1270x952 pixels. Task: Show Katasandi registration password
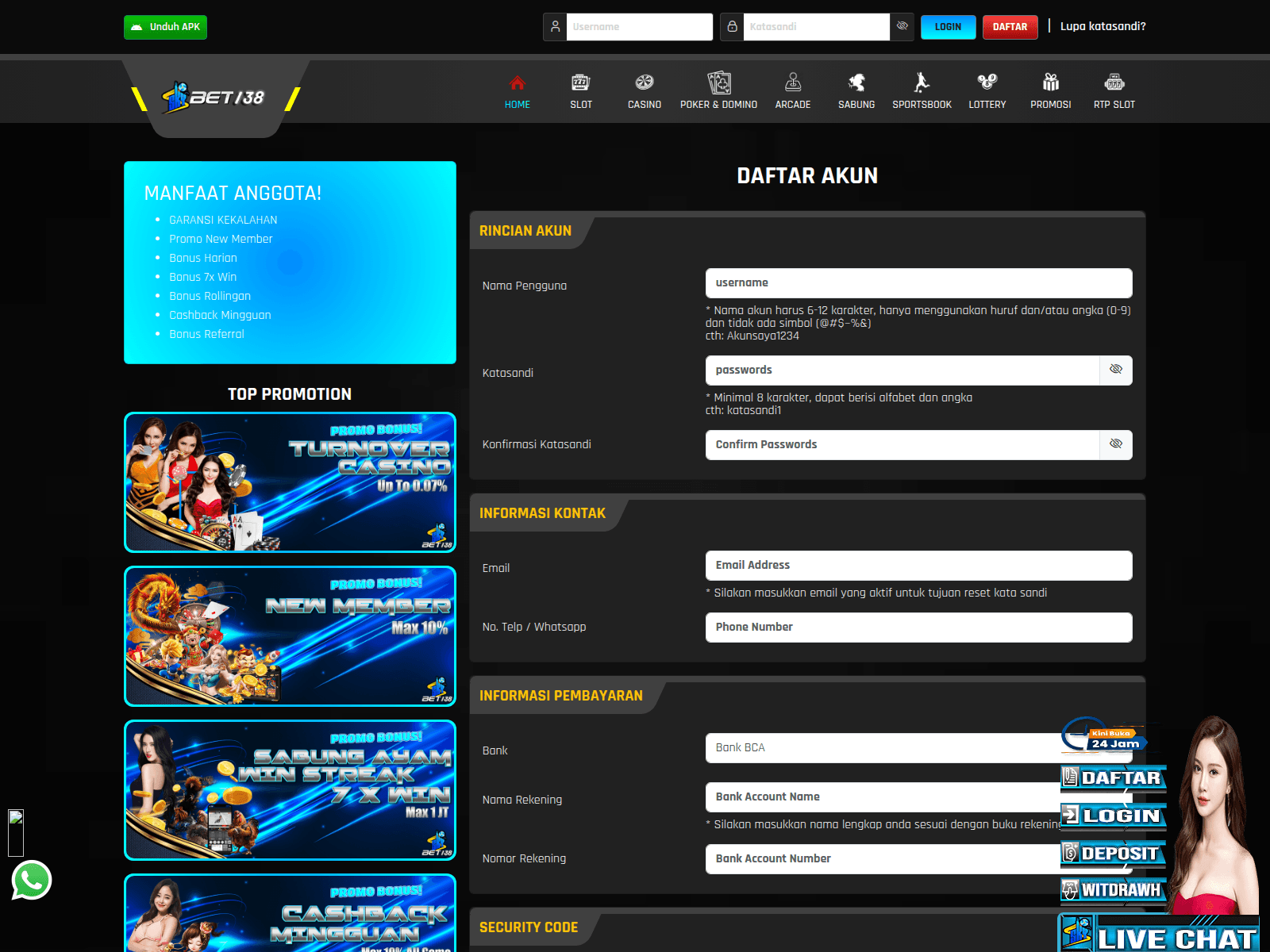click(1116, 370)
